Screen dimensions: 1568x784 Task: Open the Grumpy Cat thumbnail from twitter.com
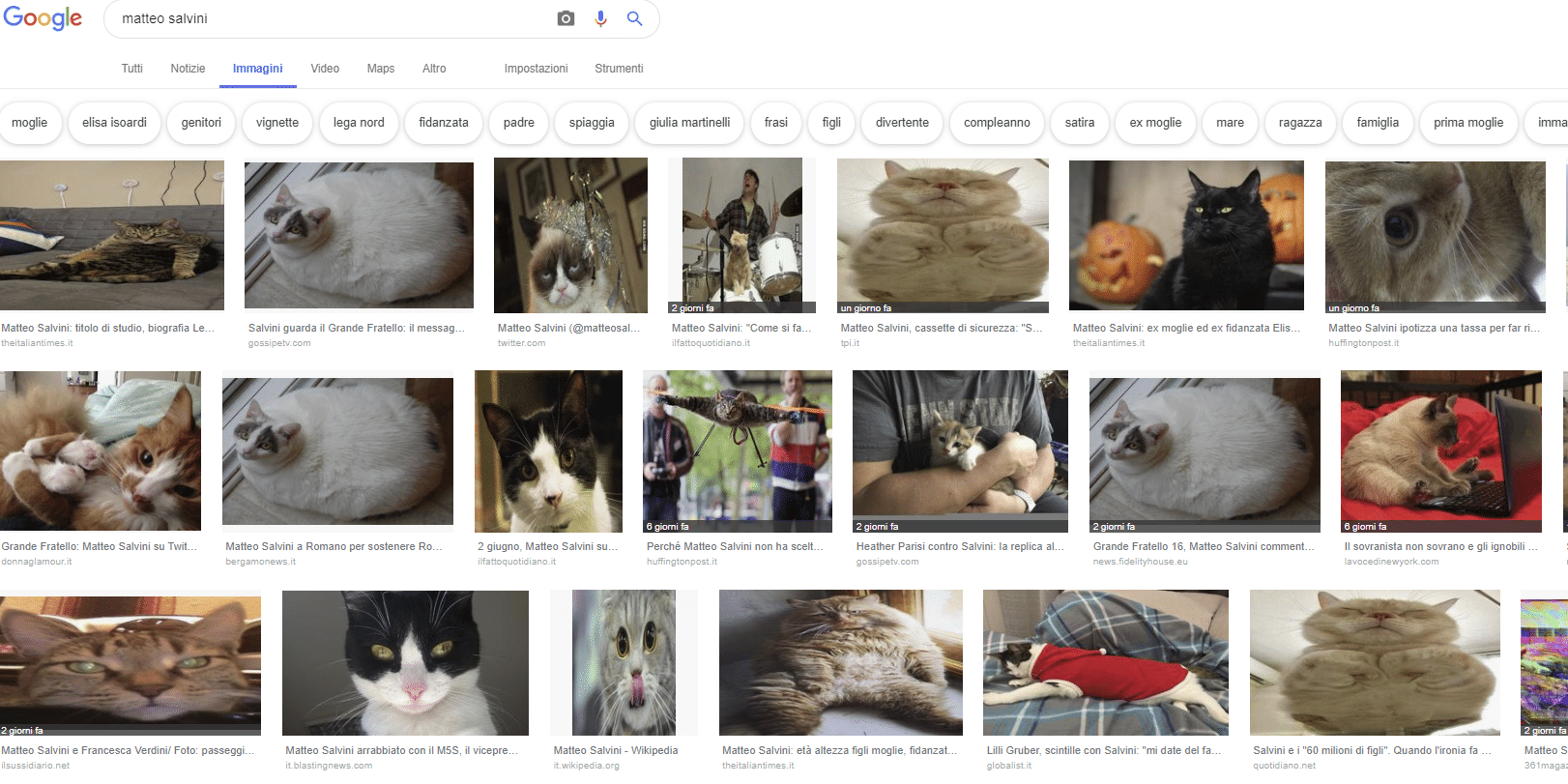570,236
